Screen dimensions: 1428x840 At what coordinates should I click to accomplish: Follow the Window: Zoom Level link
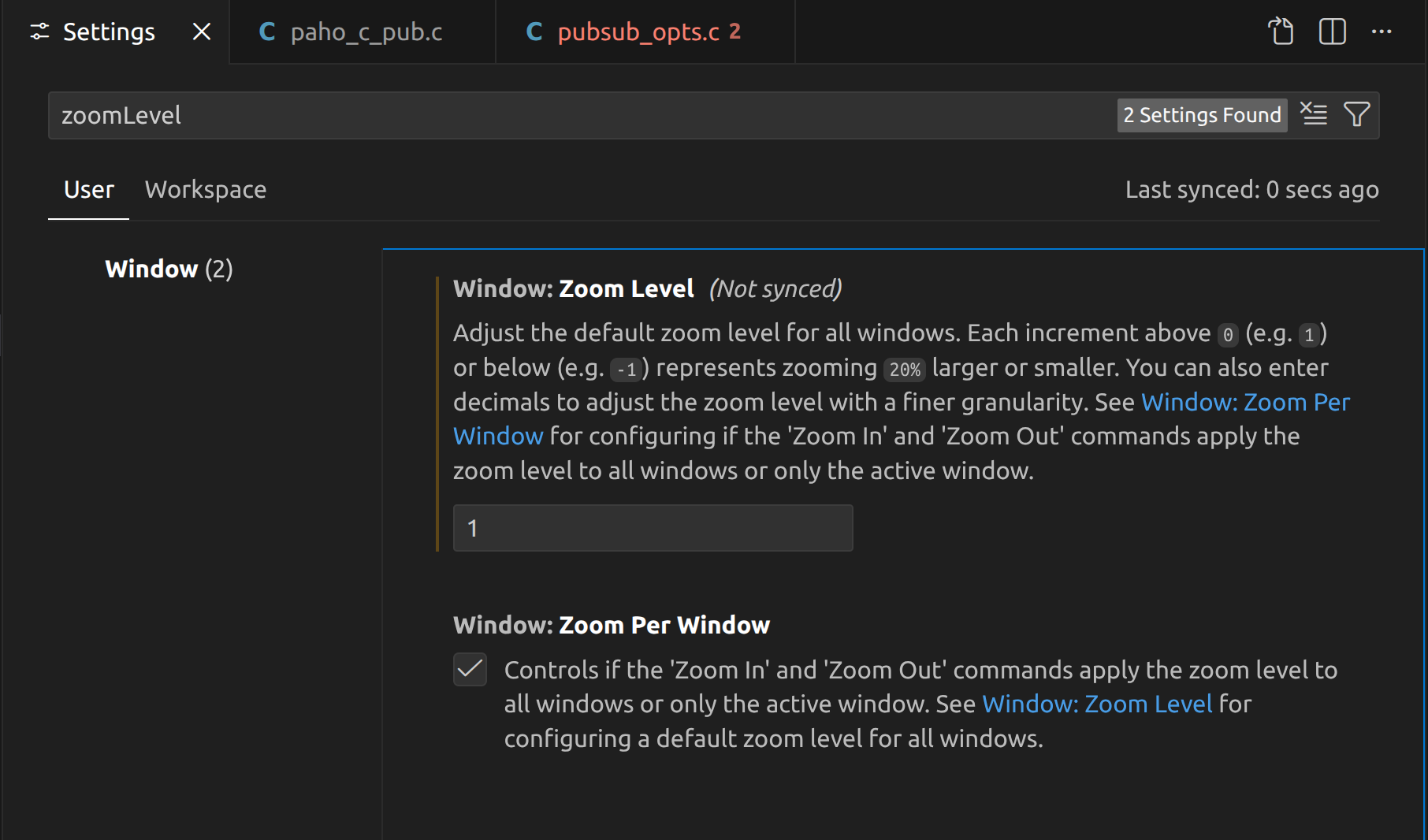click(1096, 704)
